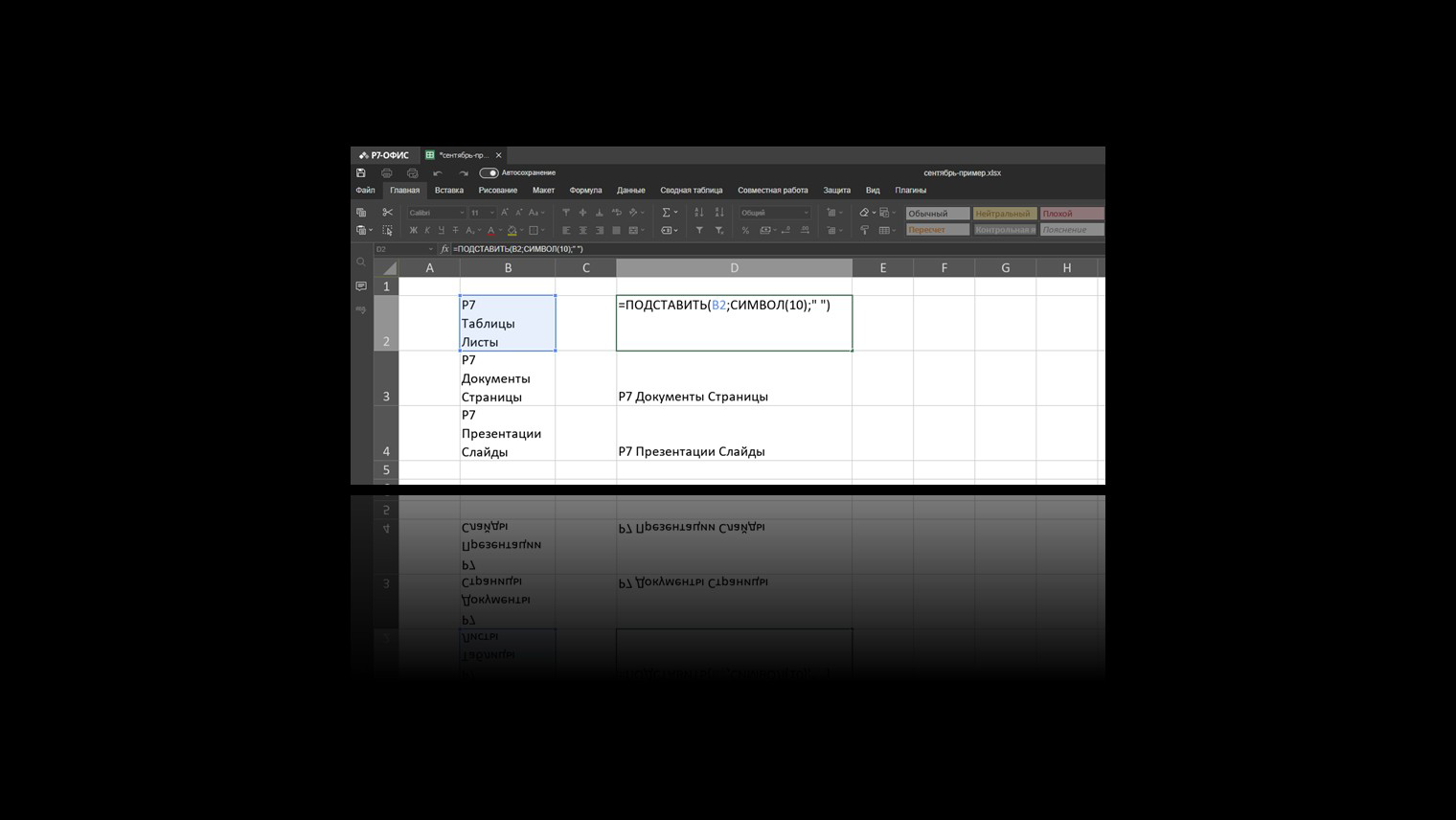Click the Save icon
Viewport: 1456px width, 820px height.
pyautogui.click(x=361, y=173)
